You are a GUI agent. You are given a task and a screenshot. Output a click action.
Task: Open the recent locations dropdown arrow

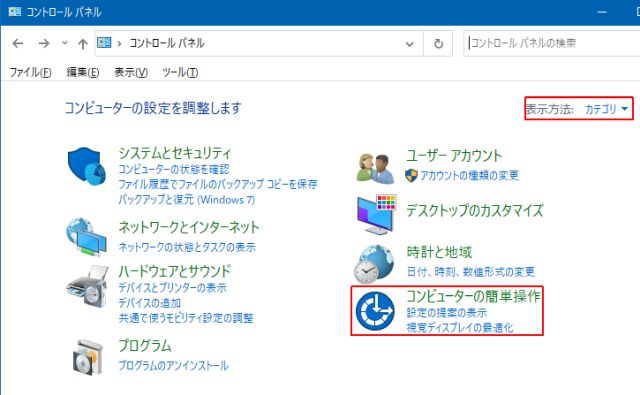click(64, 42)
